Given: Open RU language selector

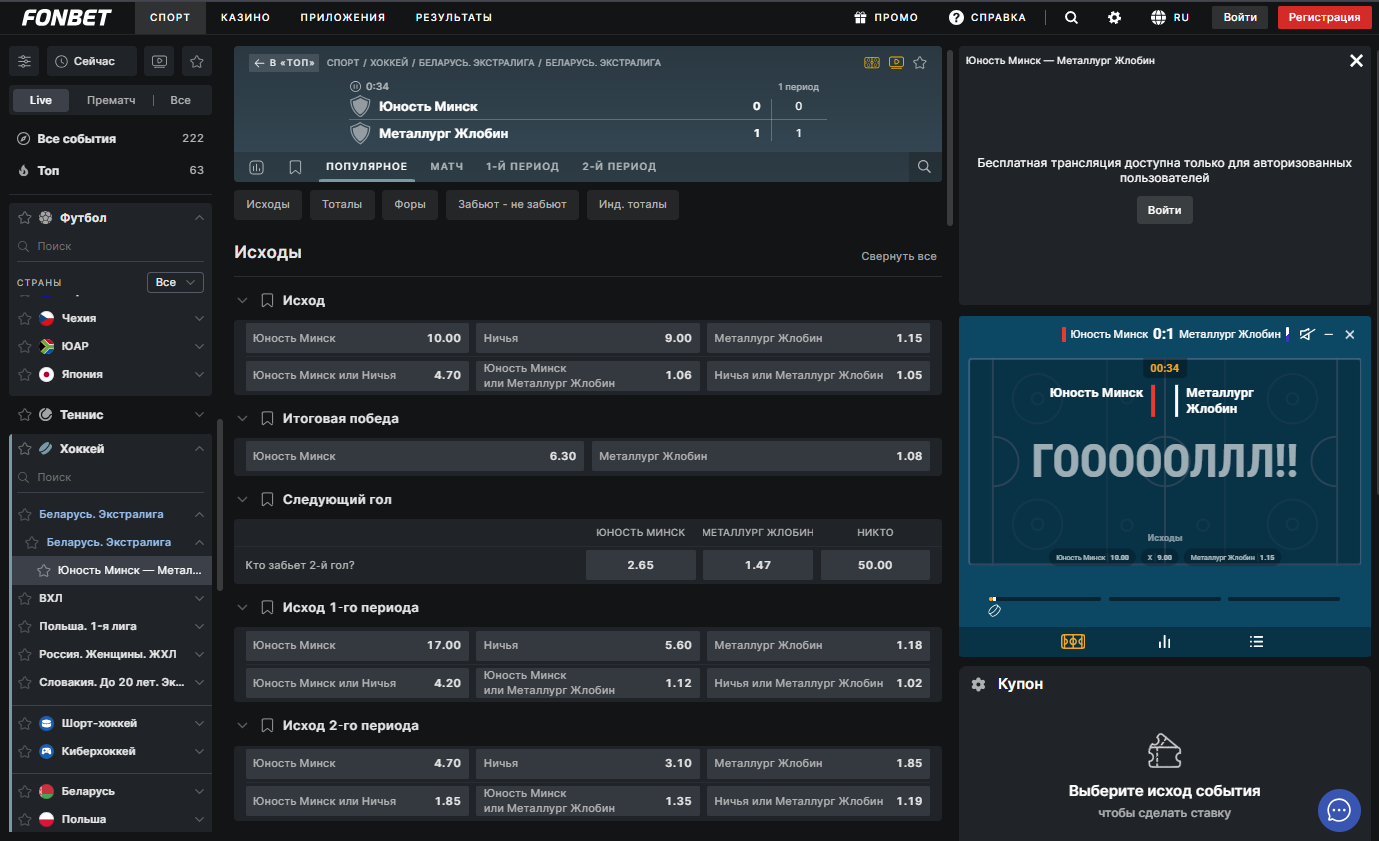Looking at the screenshot, I should (x=1170, y=17).
